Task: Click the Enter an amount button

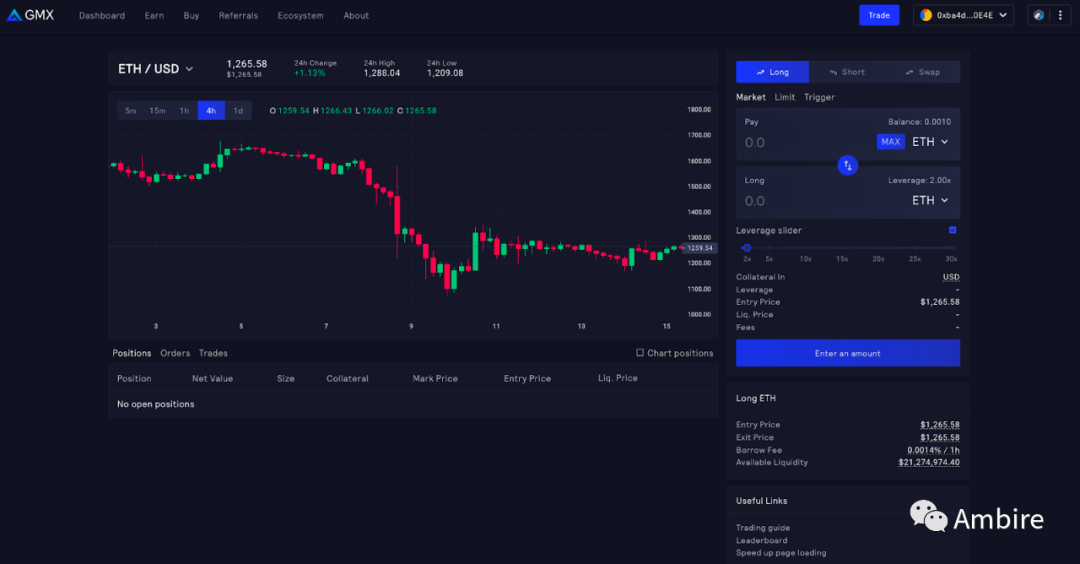Action: (x=847, y=353)
